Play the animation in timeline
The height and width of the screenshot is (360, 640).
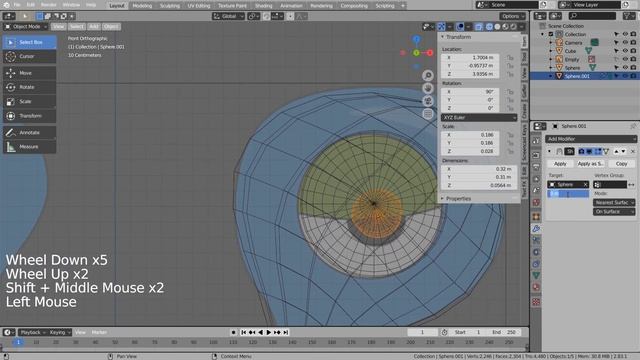(269, 332)
